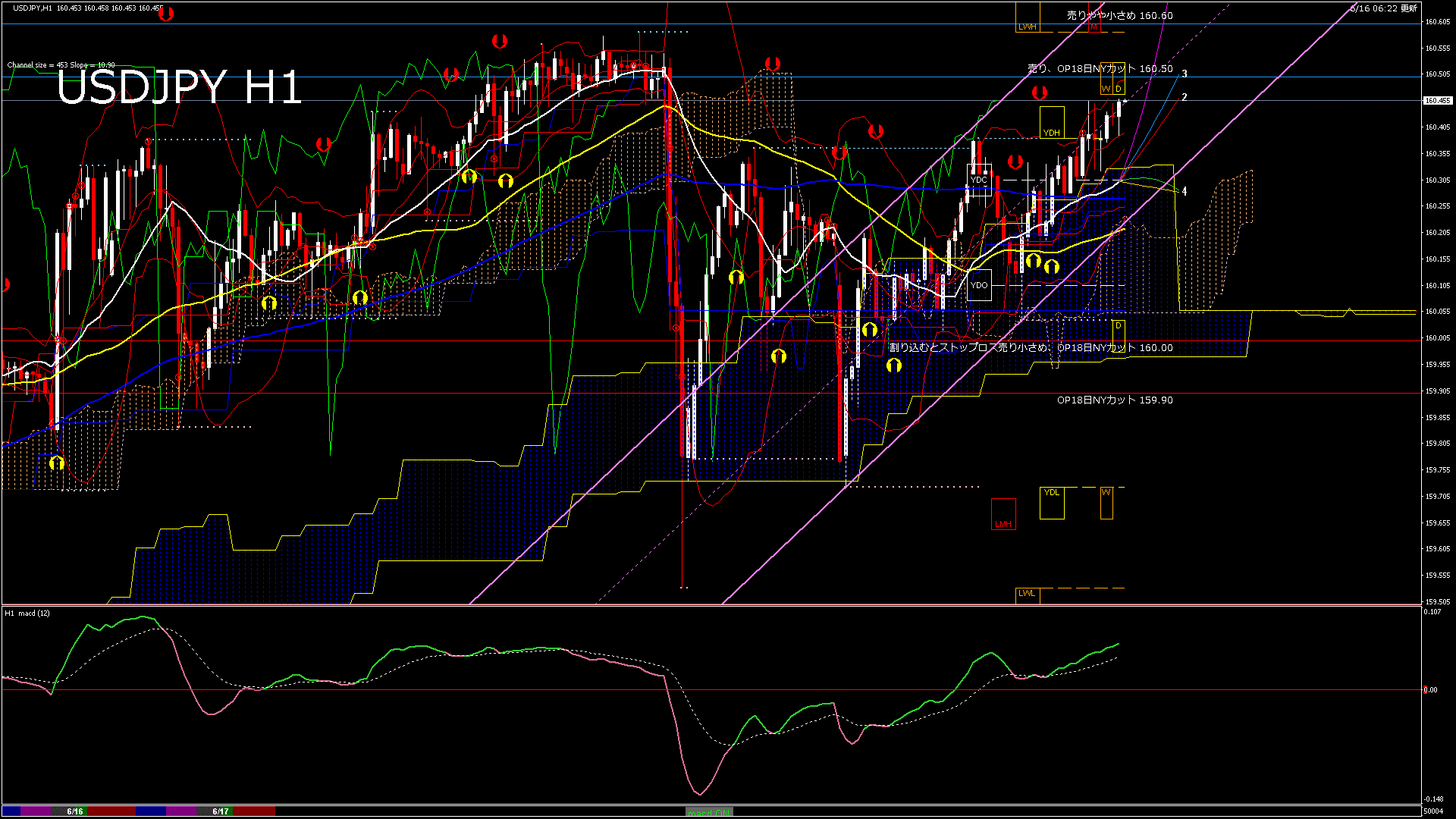The height and width of the screenshot is (819, 1456).
Task: Select the white YDO level box
Action: pyautogui.click(x=979, y=285)
